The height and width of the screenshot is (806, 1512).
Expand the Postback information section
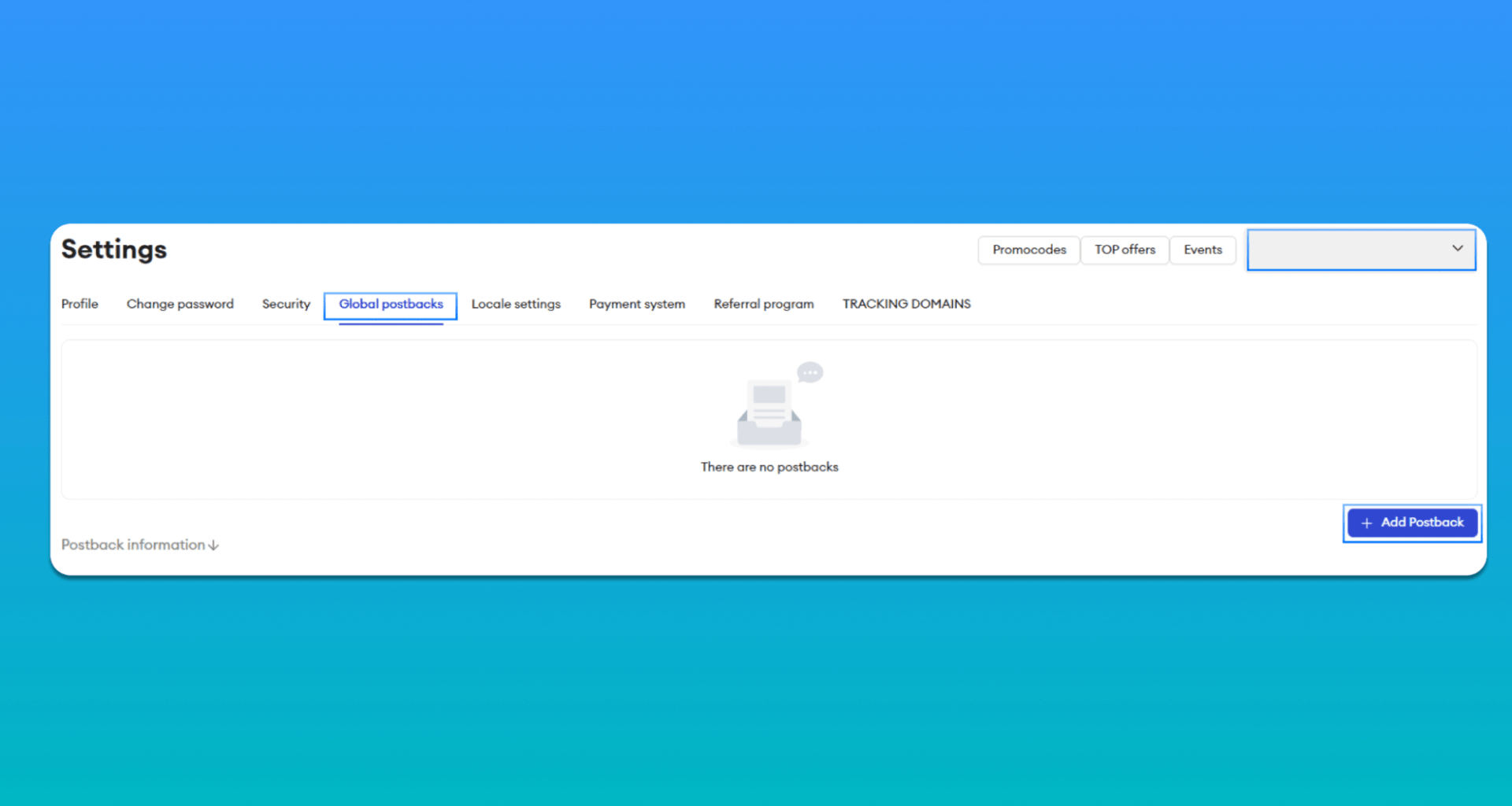pyautogui.click(x=140, y=545)
